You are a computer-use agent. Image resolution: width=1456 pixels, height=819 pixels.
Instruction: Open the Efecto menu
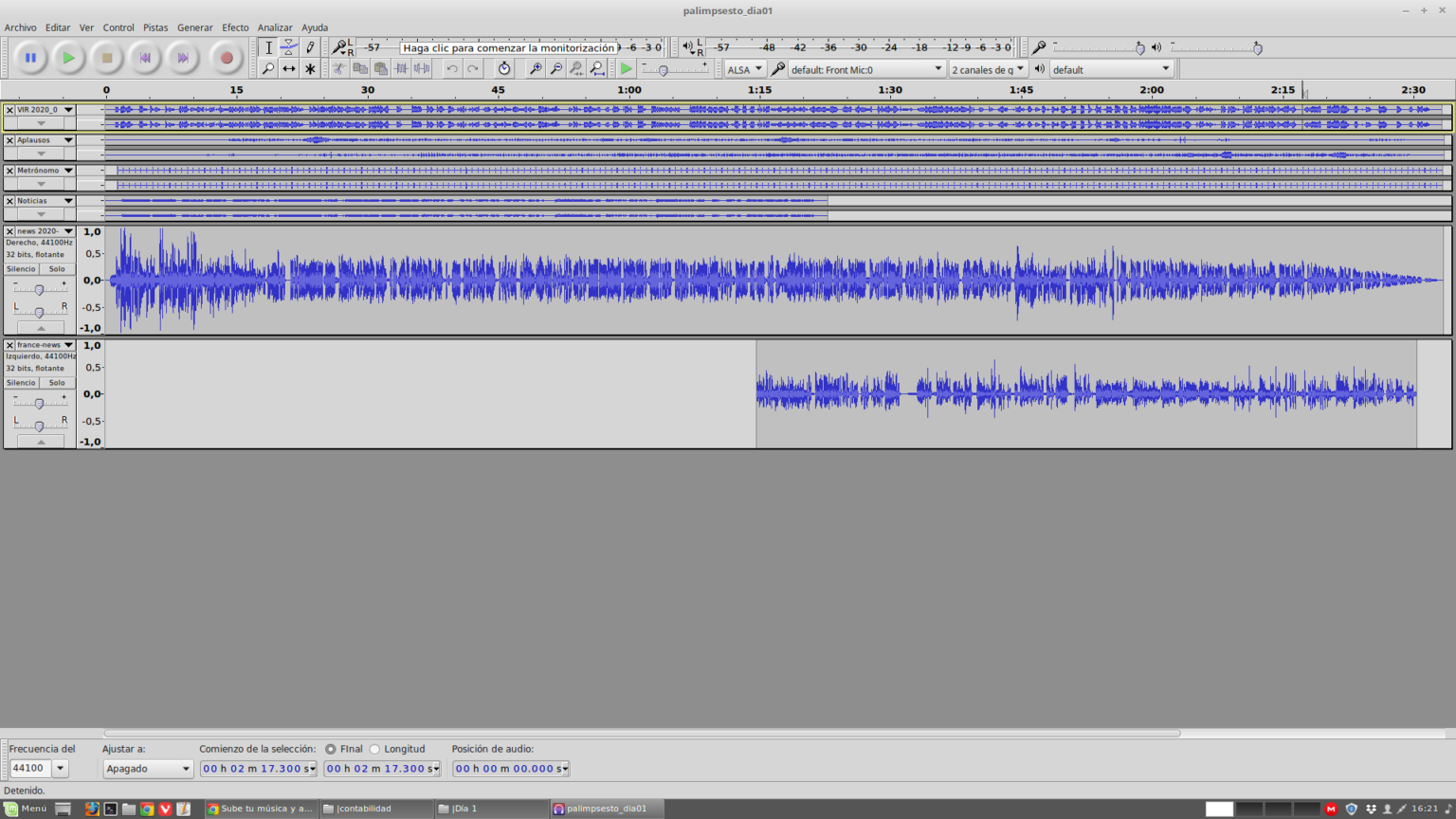235,27
